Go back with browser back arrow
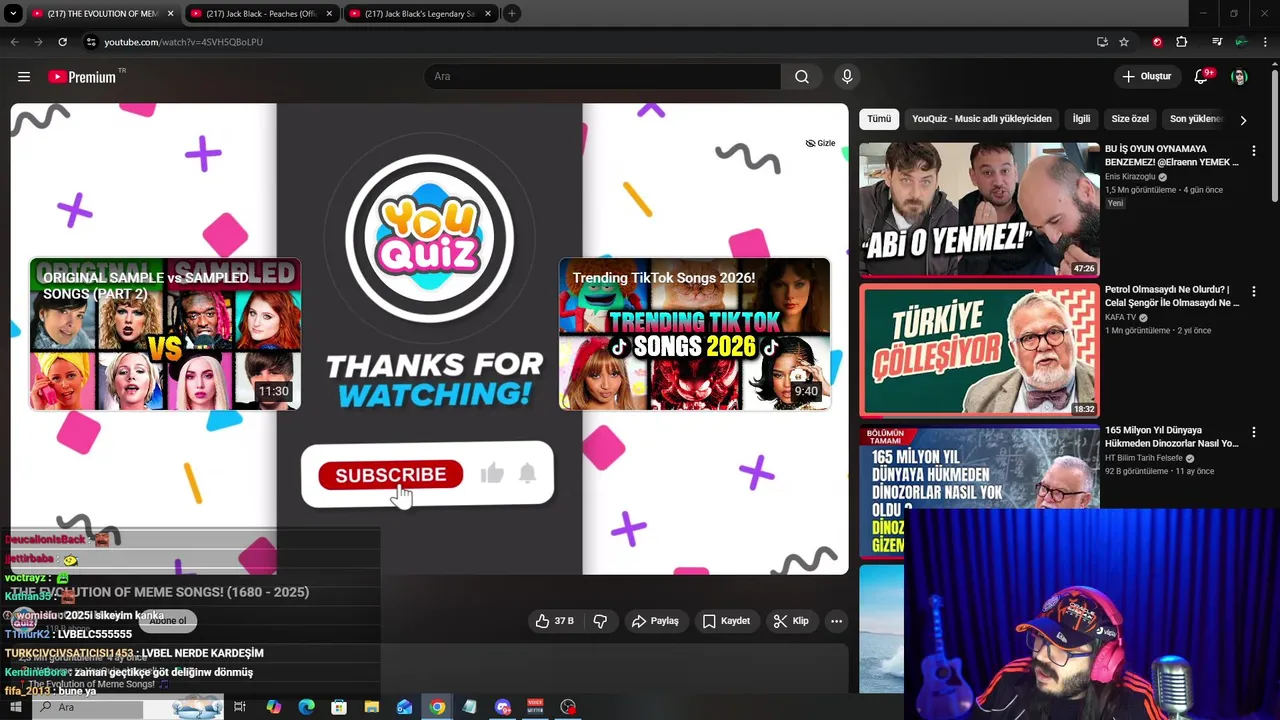 14,42
